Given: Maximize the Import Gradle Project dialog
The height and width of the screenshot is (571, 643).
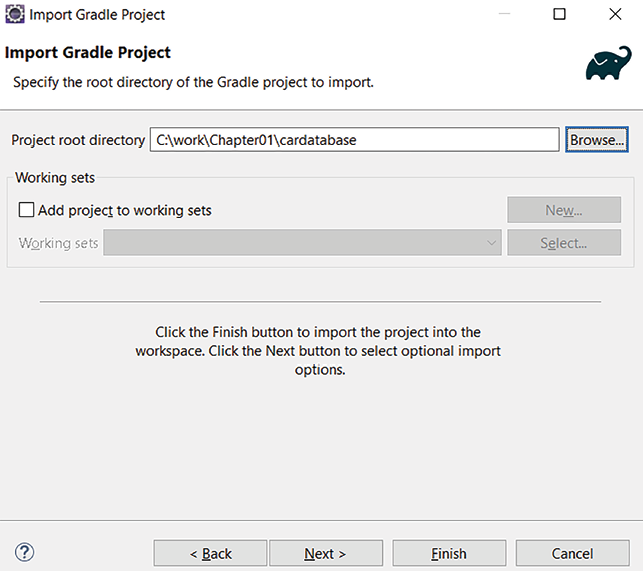Looking at the screenshot, I should (559, 15).
